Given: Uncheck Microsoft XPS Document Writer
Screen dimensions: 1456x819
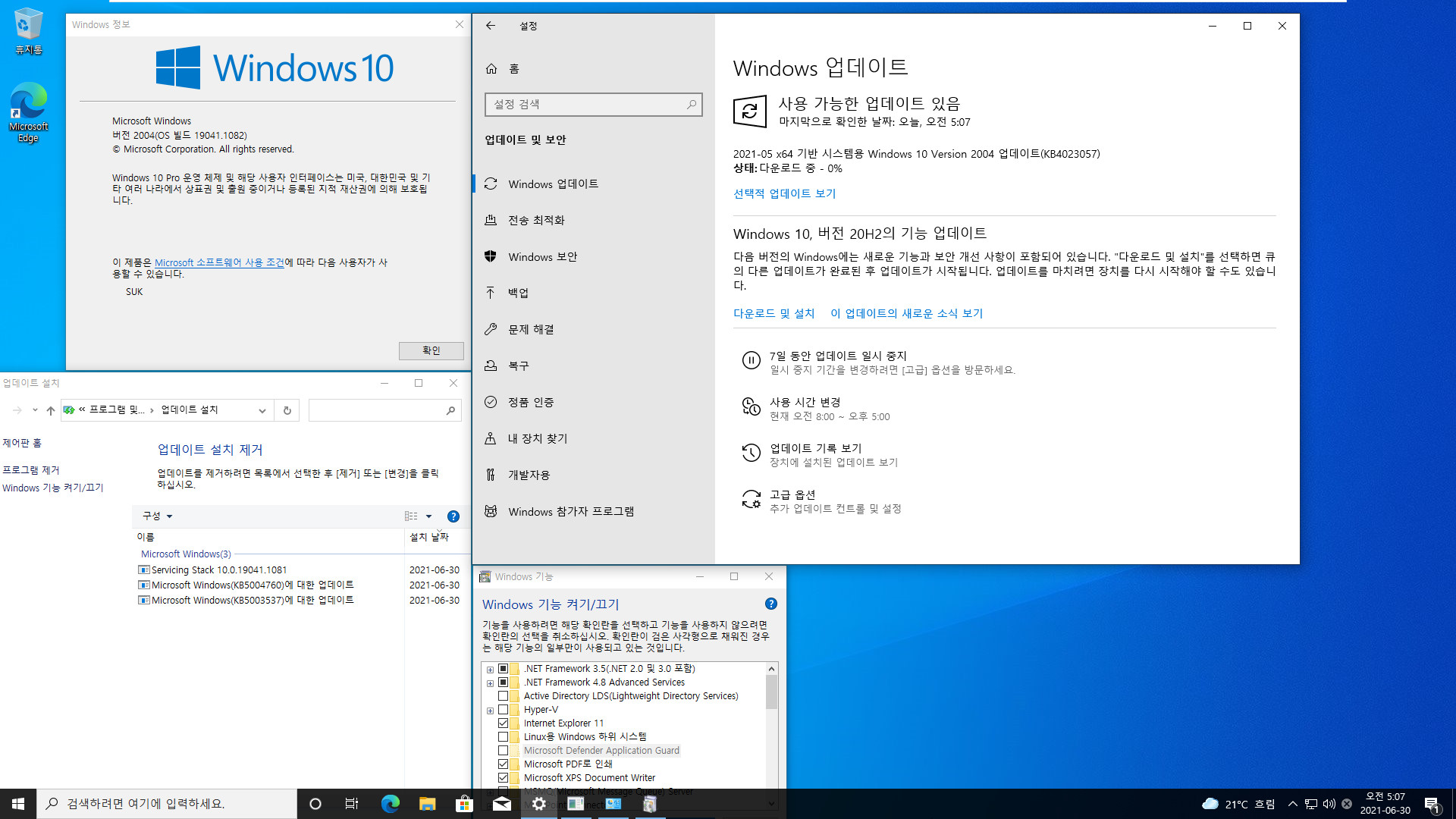Looking at the screenshot, I should [503, 778].
